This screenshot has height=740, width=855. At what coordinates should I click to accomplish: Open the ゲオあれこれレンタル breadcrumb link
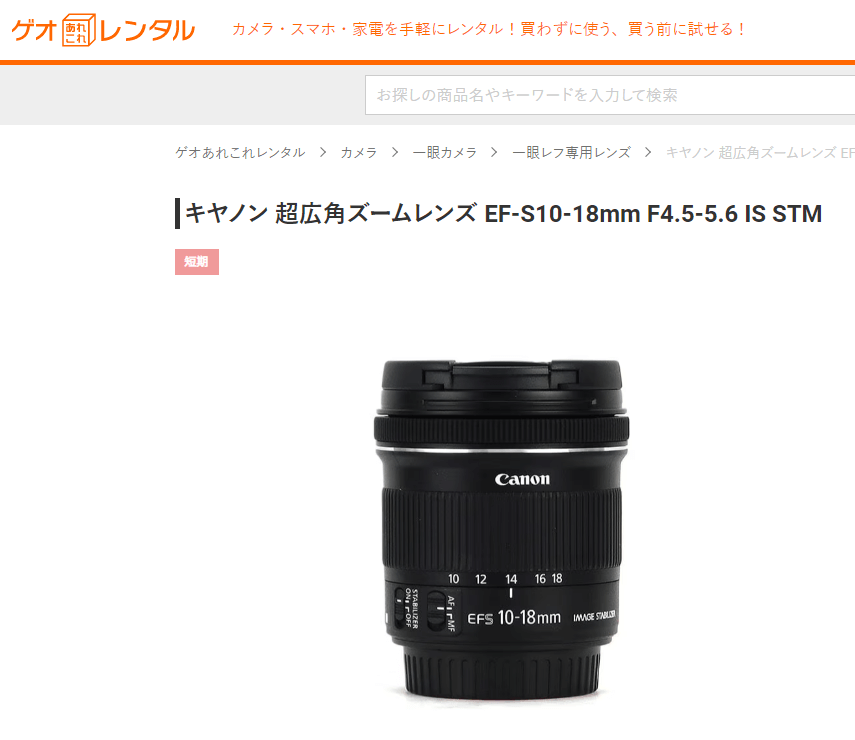coord(240,153)
